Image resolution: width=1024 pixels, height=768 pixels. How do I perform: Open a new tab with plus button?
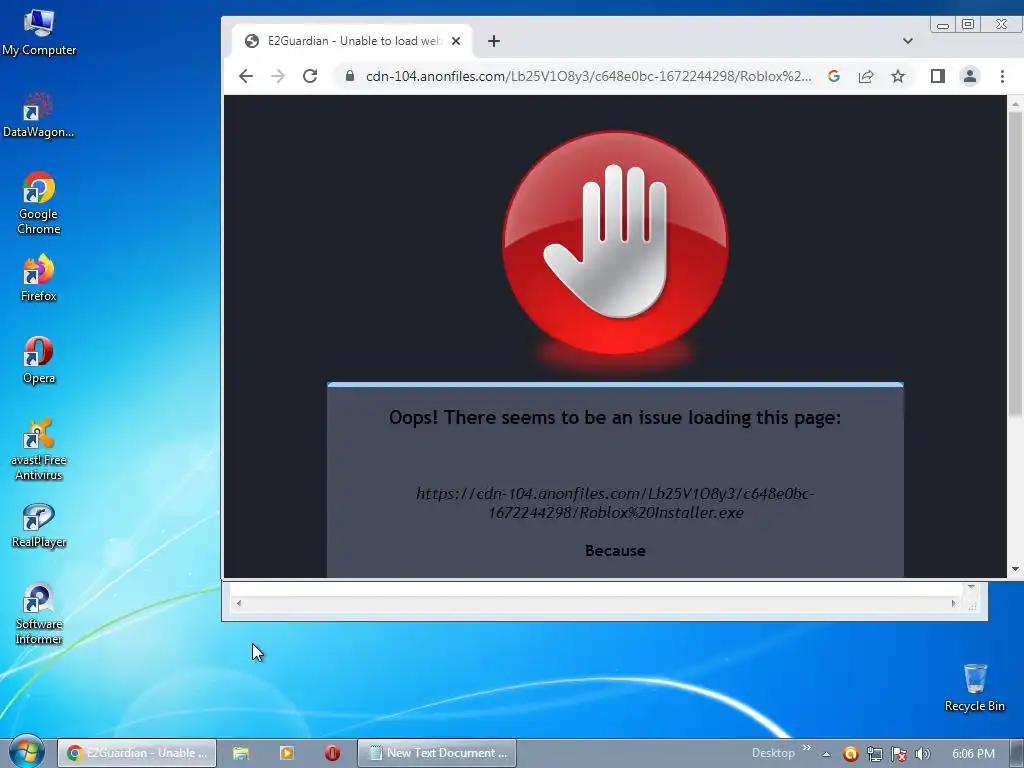pyautogui.click(x=494, y=41)
